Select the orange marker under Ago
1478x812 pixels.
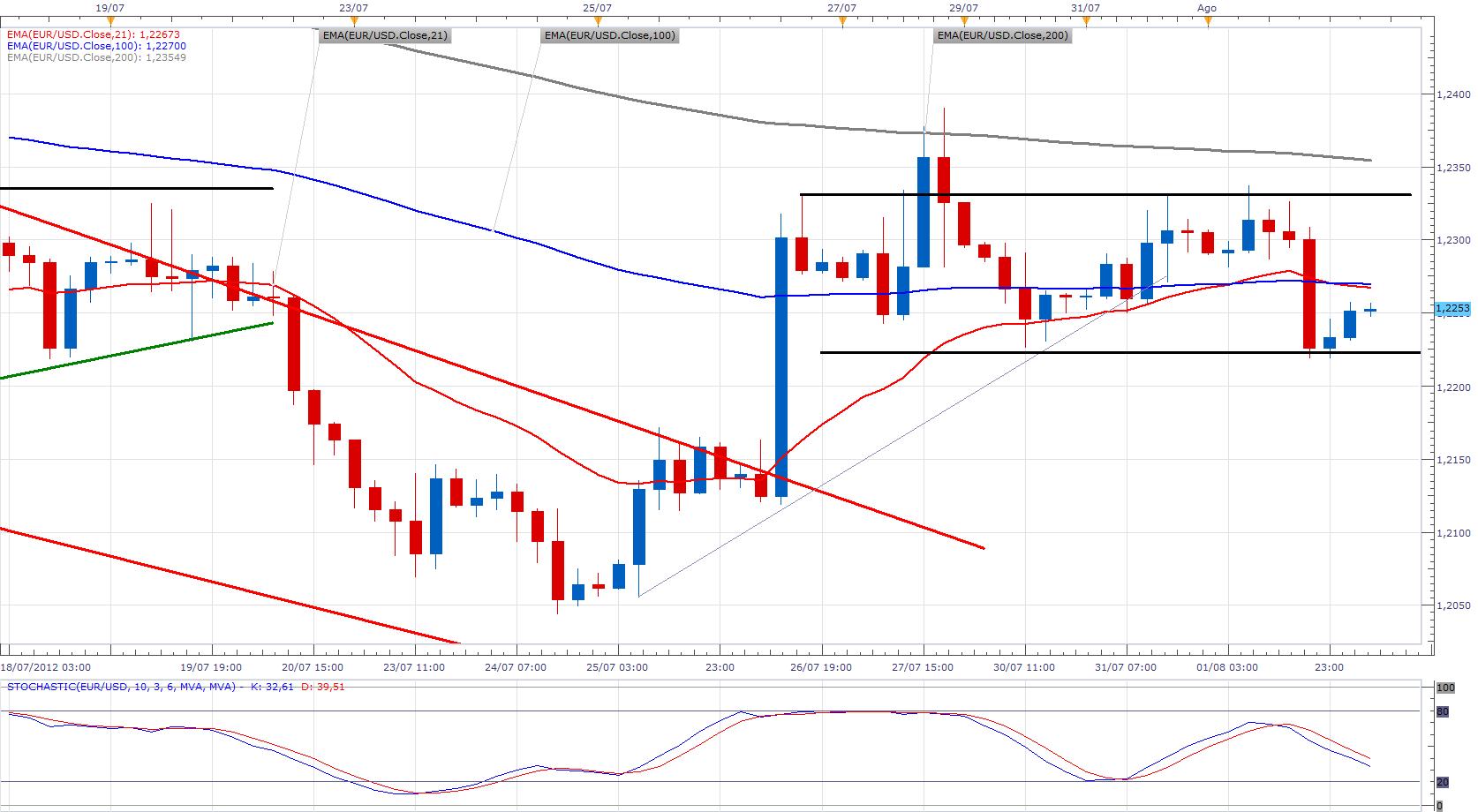point(1207,22)
